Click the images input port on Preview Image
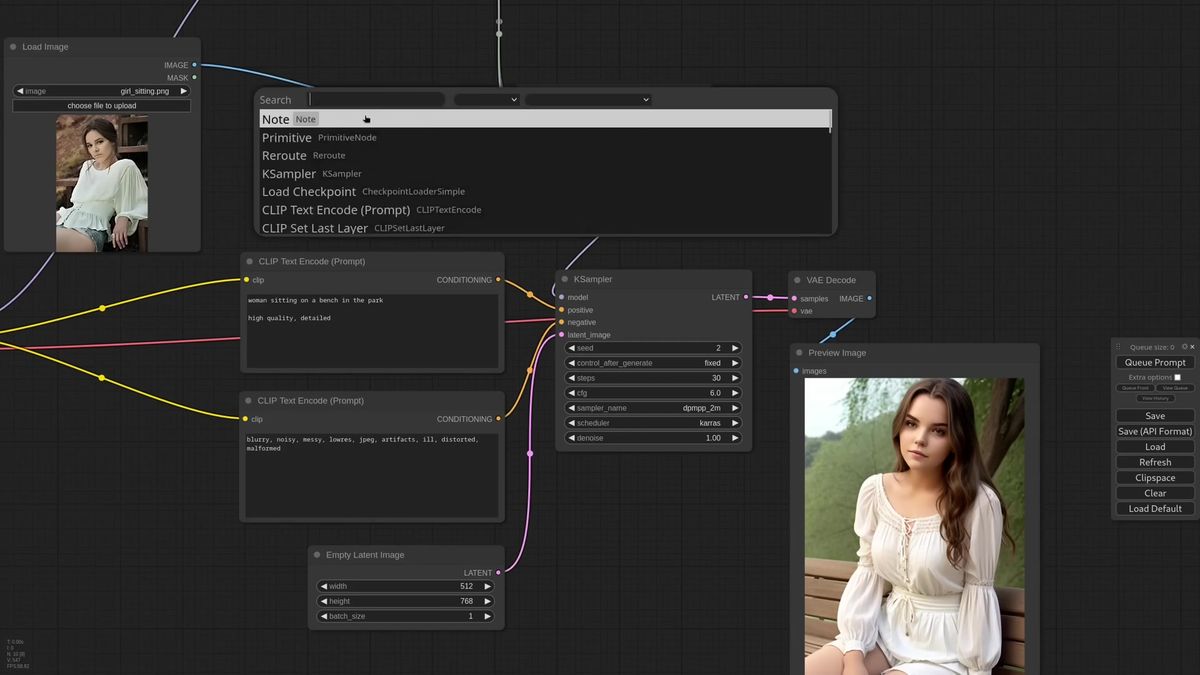The width and height of the screenshot is (1200, 675). coord(797,371)
